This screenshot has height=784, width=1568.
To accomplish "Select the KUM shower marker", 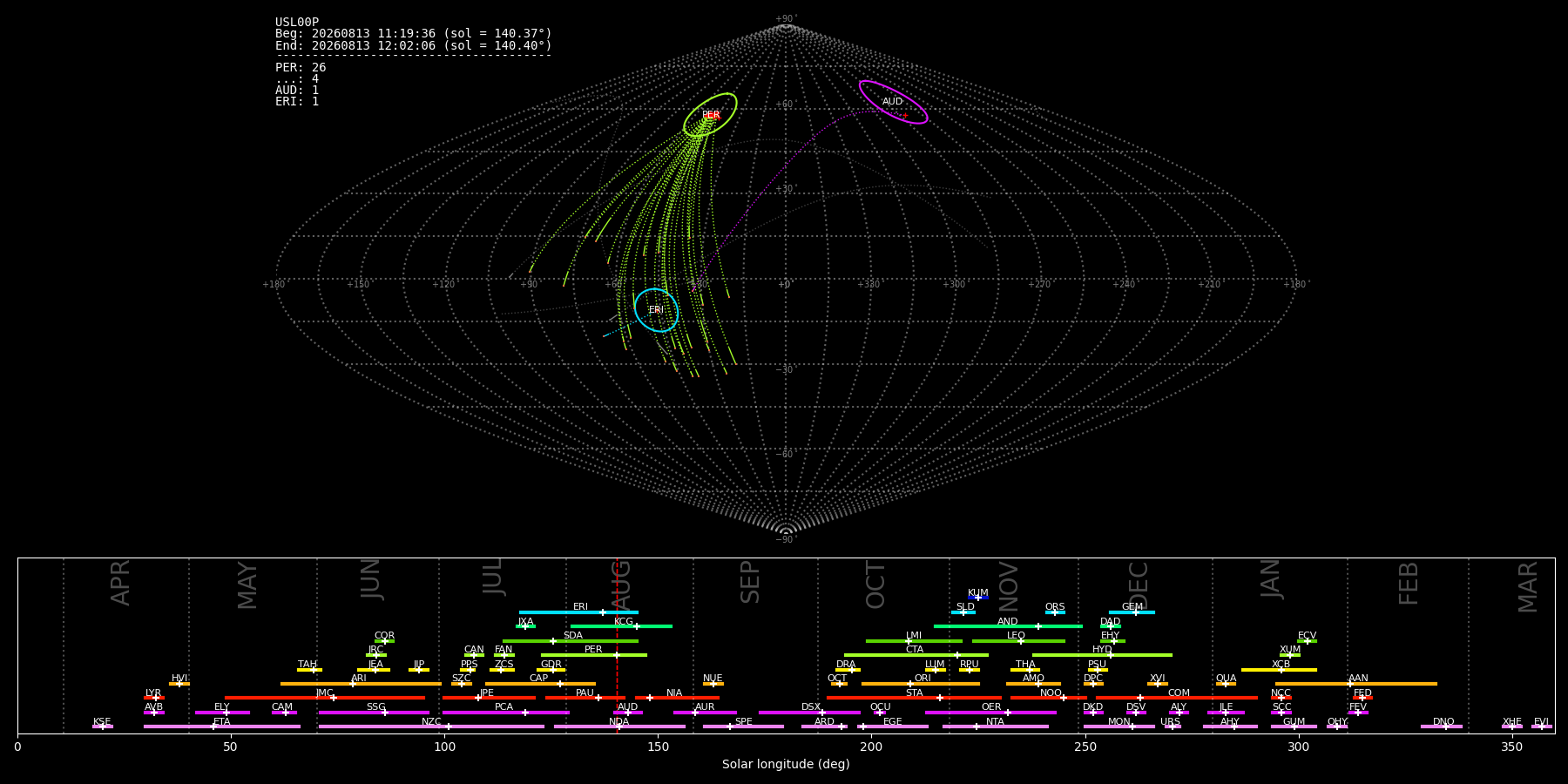I will click(978, 598).
